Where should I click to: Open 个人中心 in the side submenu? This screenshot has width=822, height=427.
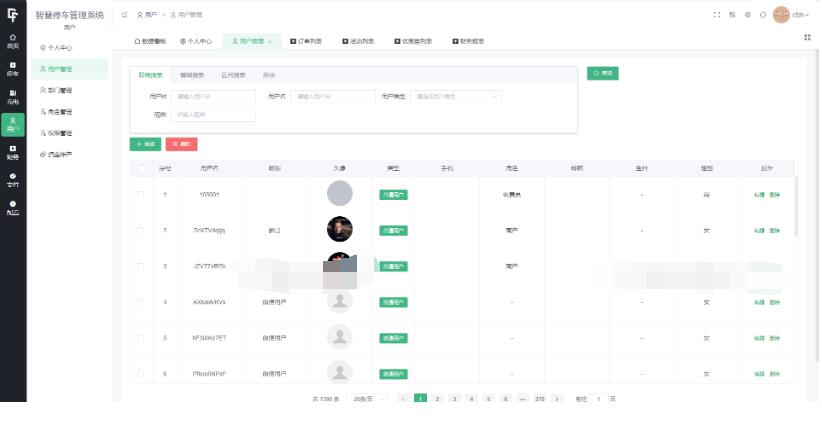point(69,48)
